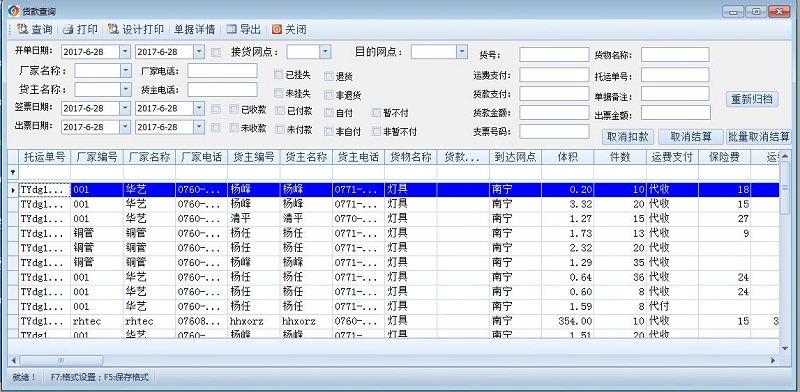The image size is (800, 392).
Task: Click the 出票金额 input field
Action: tap(676, 113)
